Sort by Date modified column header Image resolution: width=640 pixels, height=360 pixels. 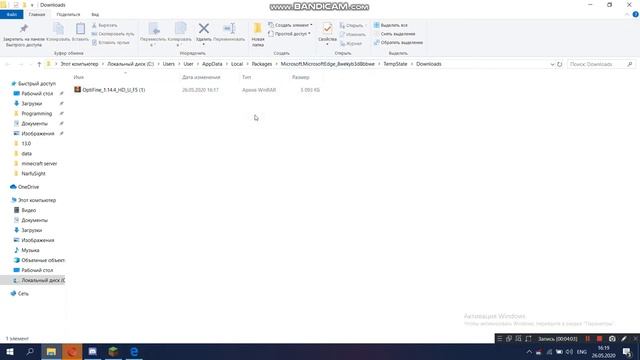pos(201,77)
